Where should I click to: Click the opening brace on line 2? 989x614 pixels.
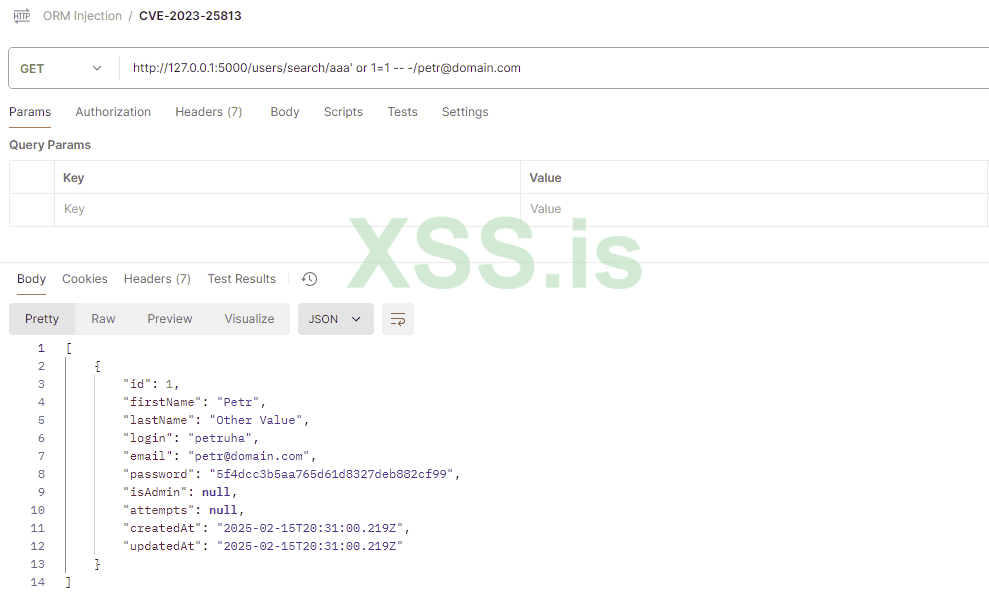(x=97, y=366)
